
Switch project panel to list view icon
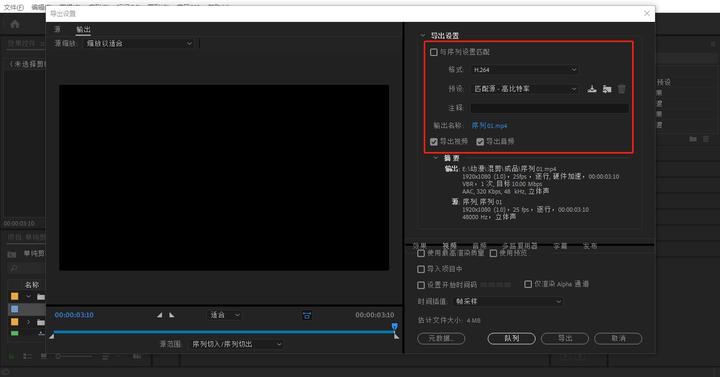(x=27, y=356)
